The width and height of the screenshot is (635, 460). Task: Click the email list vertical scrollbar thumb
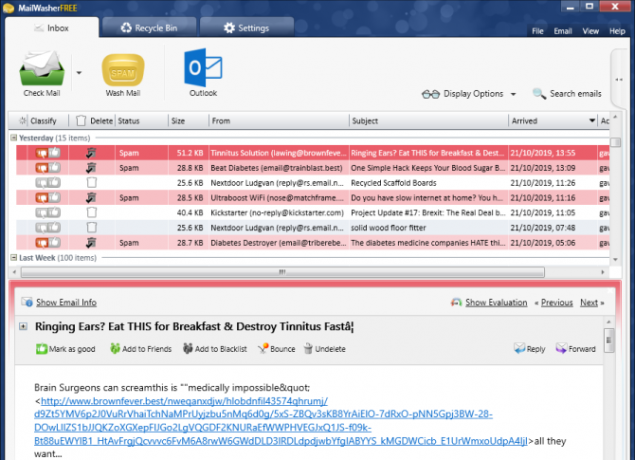click(x=615, y=142)
